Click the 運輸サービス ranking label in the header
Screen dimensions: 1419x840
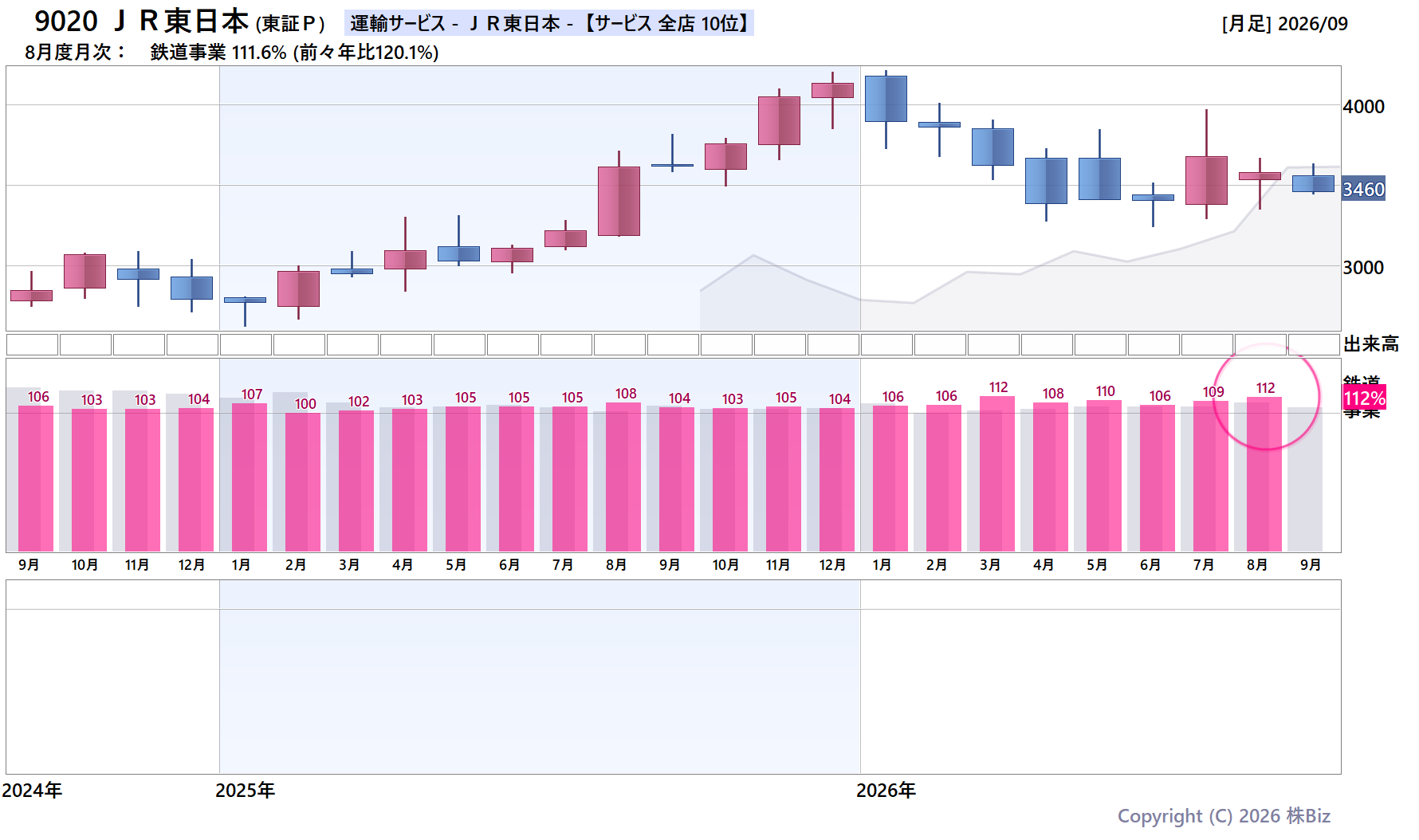pos(549,23)
